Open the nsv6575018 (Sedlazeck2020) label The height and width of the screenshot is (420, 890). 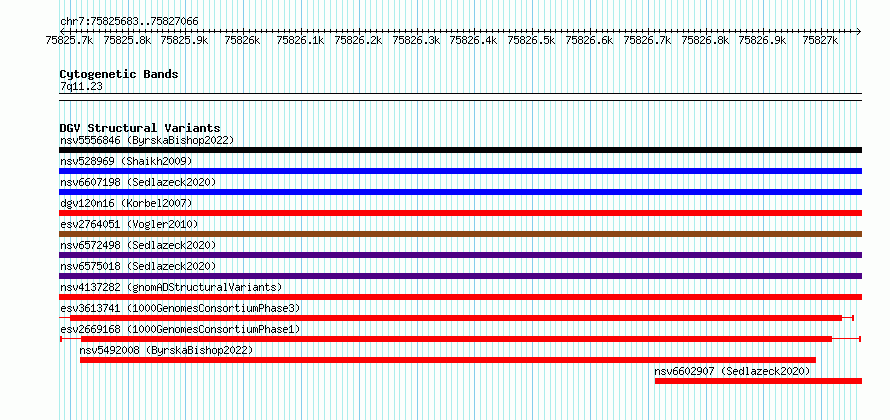click(x=138, y=266)
